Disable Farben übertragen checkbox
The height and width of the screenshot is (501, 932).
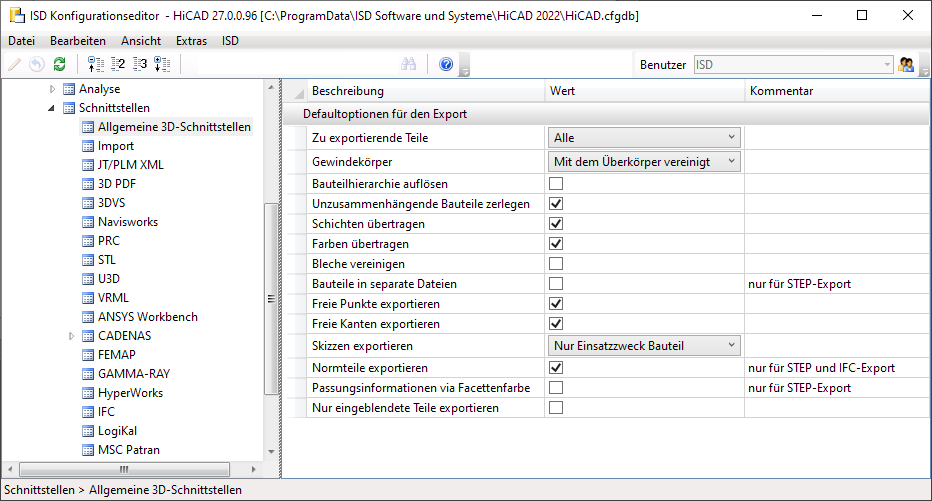[556, 244]
